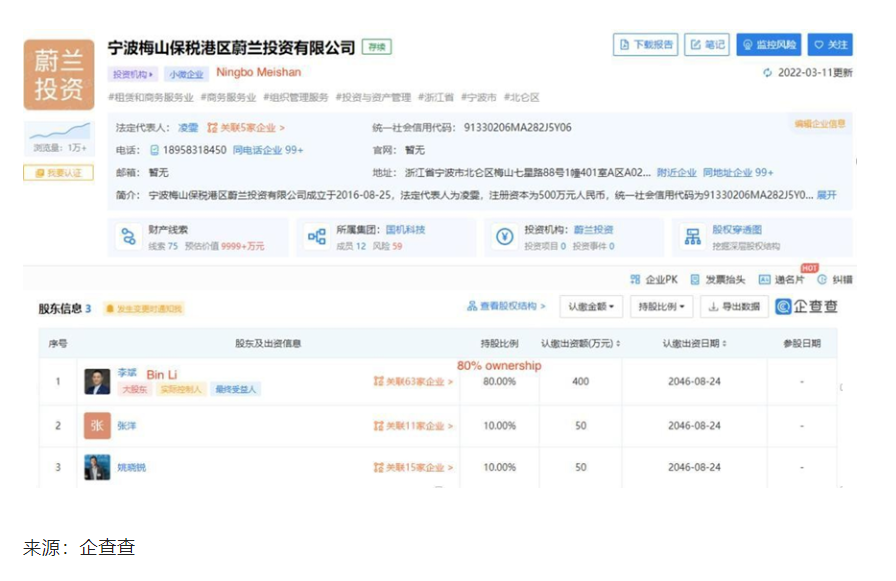
Task: Expand the 投资机构 tag arrow
Action: (x=151, y=74)
